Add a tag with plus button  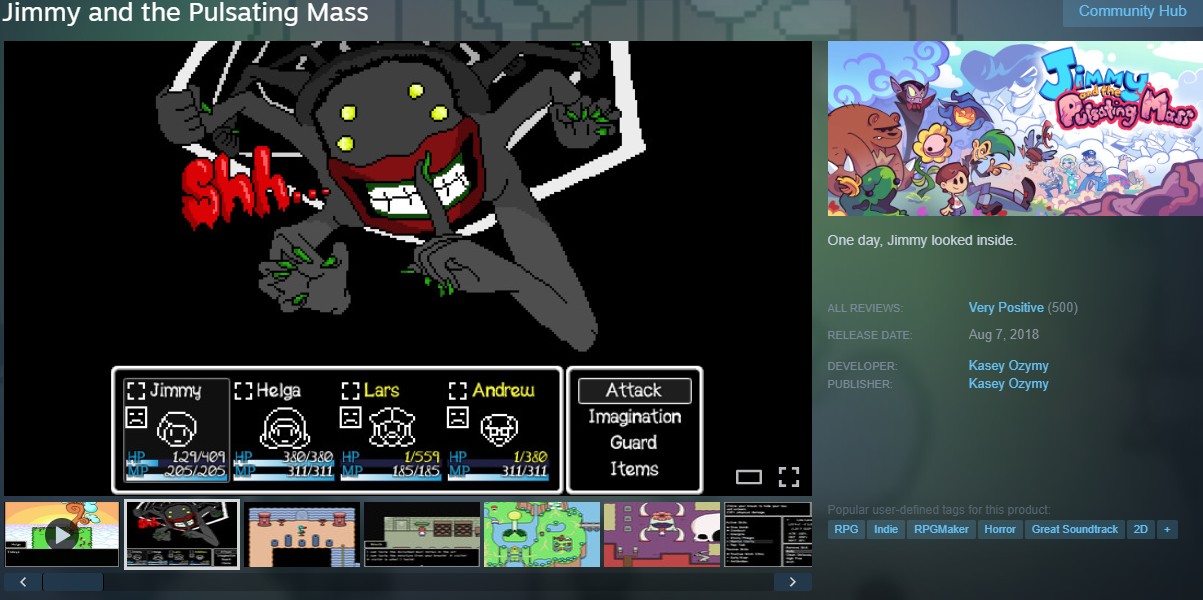[1167, 529]
